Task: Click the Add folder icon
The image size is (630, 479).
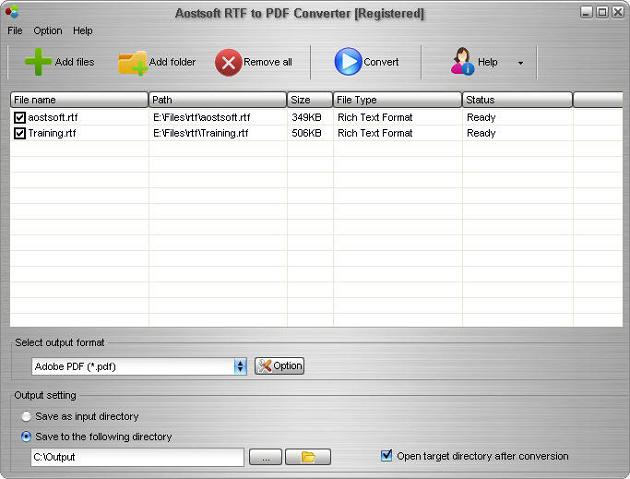Action: point(133,63)
